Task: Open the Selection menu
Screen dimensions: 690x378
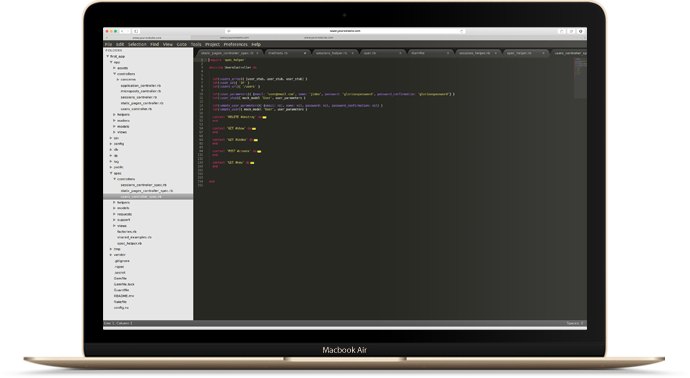Action: (x=137, y=44)
